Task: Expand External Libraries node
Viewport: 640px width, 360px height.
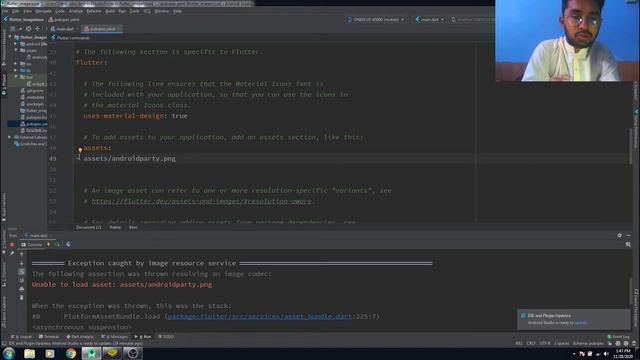Action: 10,137
